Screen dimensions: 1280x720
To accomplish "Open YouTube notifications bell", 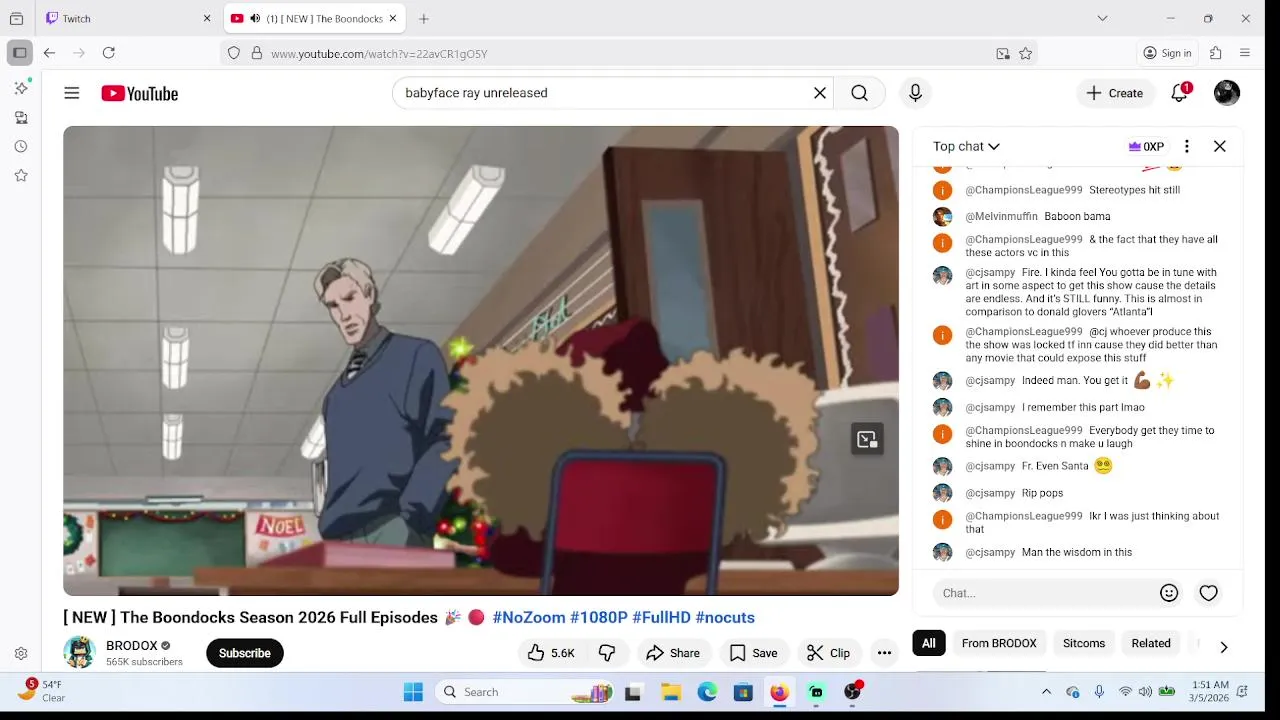I will point(1180,93).
